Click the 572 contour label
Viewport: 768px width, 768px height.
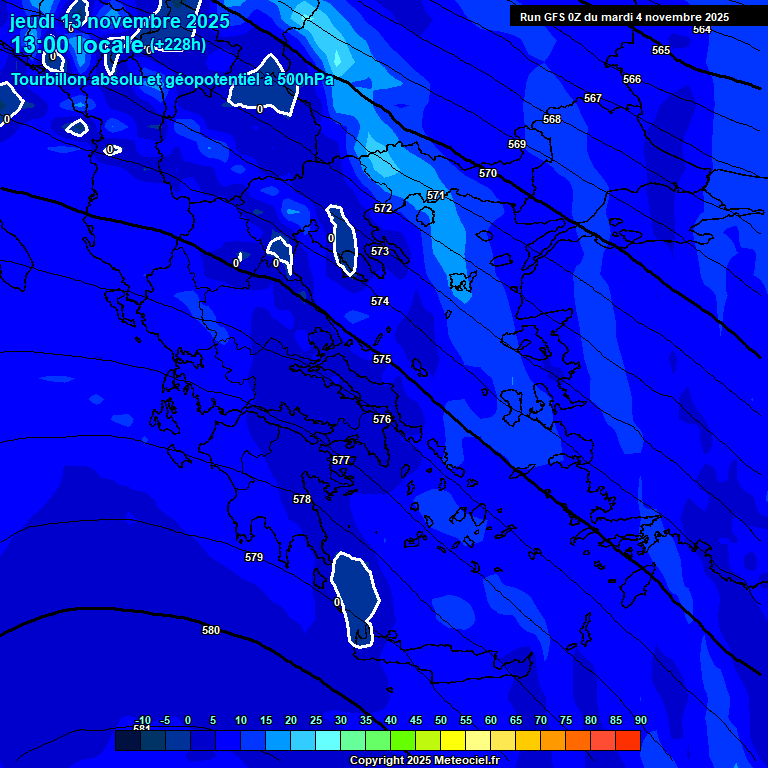[x=383, y=208]
